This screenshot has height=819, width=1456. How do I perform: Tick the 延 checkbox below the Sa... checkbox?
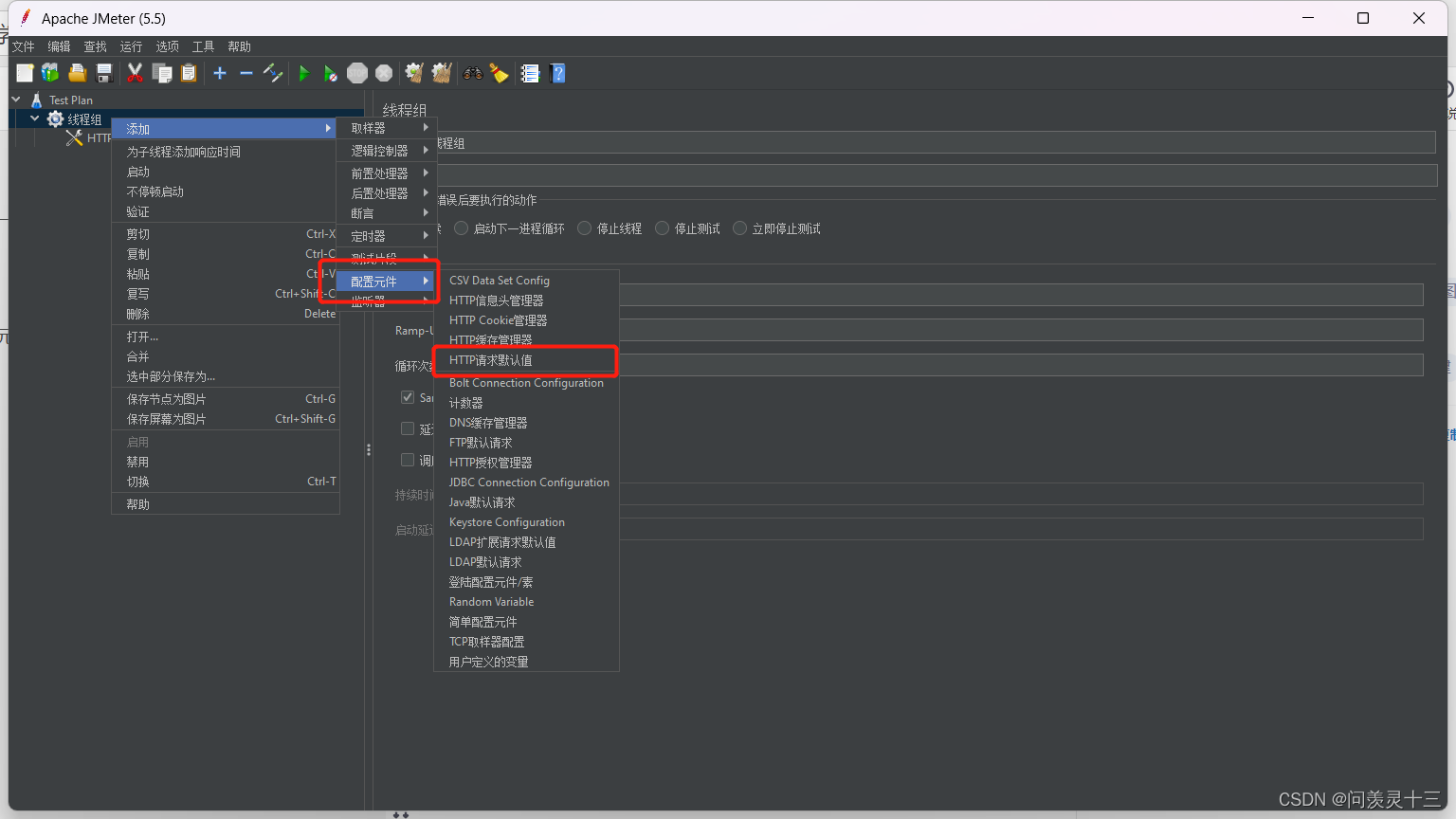pos(408,428)
